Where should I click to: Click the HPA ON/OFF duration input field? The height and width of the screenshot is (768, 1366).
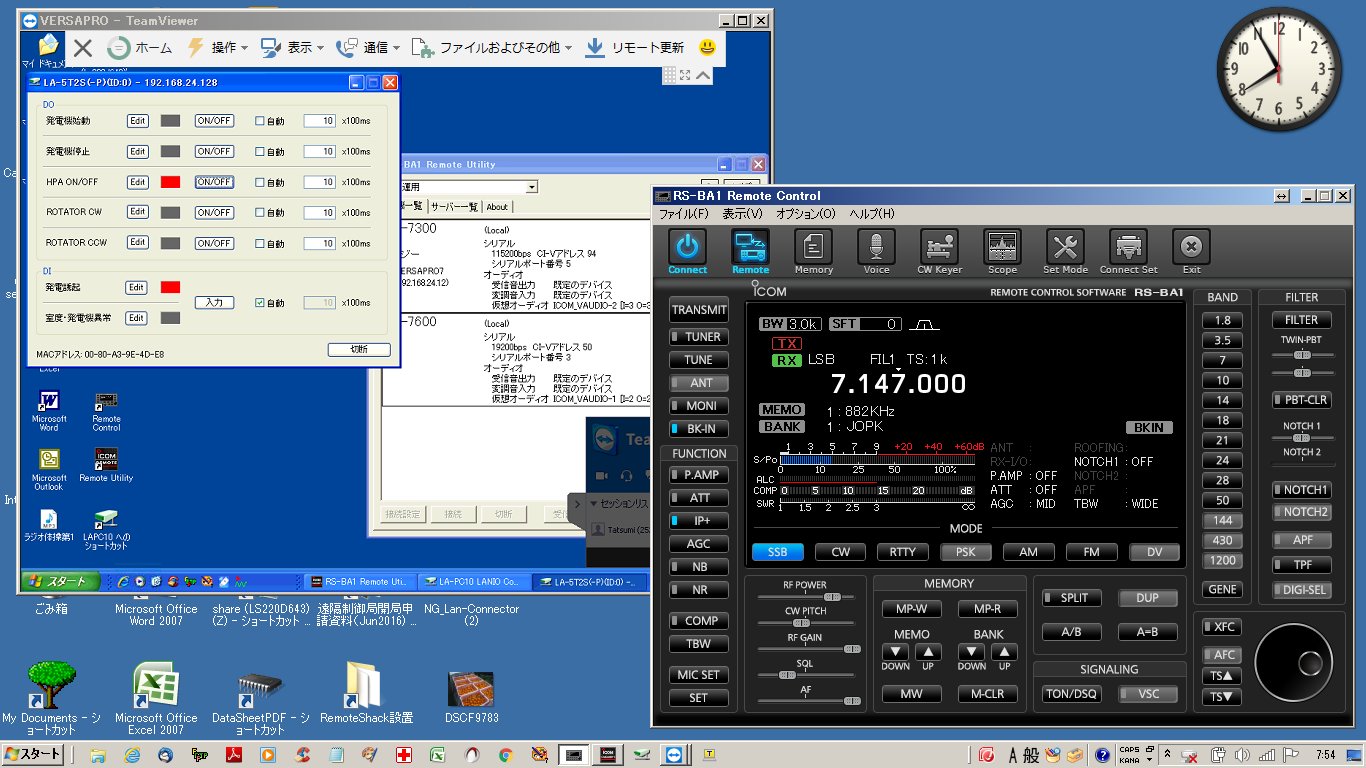pyautogui.click(x=319, y=183)
